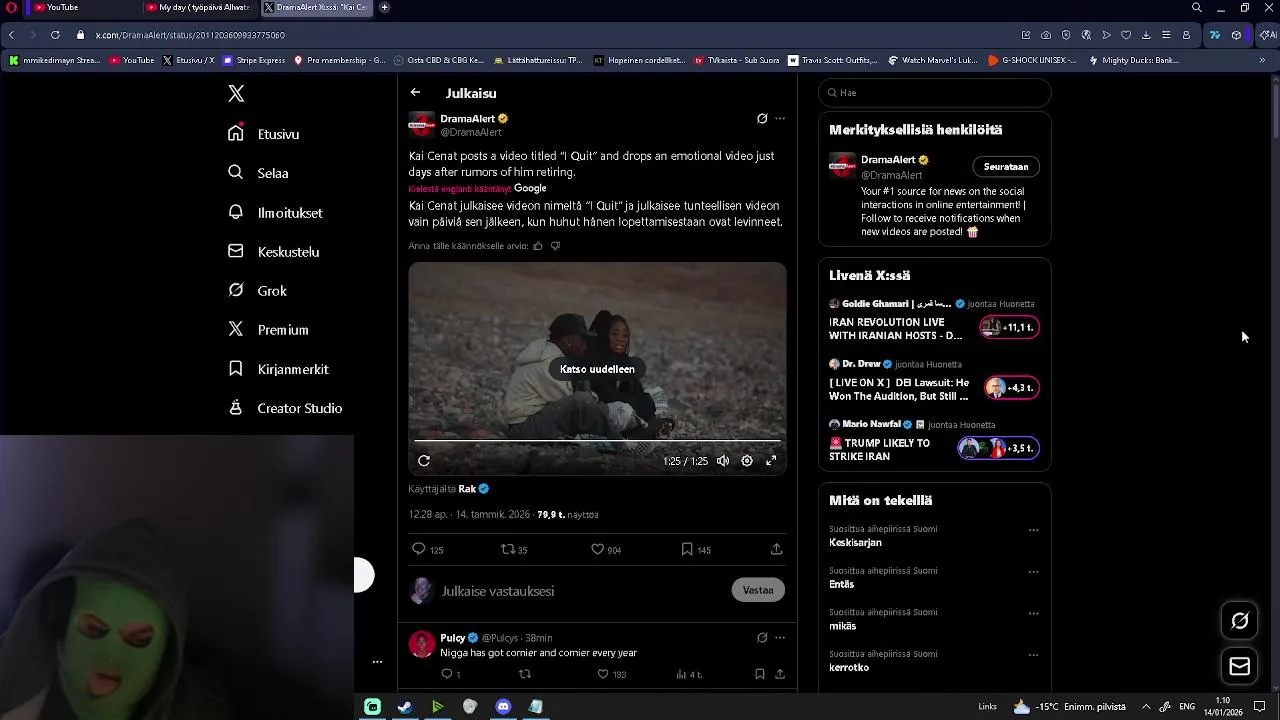Click the video progress bar

(x=597, y=440)
